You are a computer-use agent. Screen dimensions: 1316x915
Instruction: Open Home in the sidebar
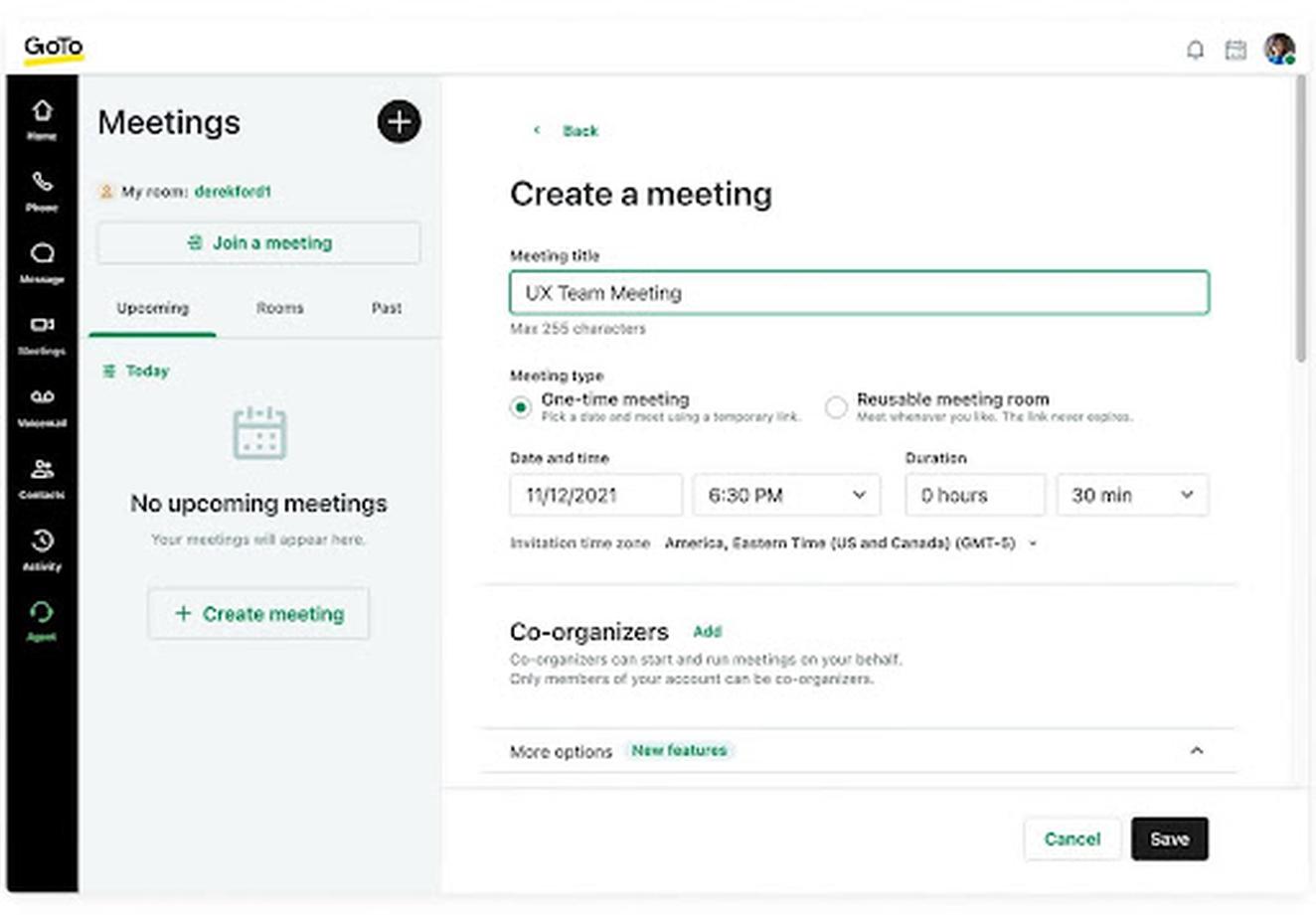[42, 120]
